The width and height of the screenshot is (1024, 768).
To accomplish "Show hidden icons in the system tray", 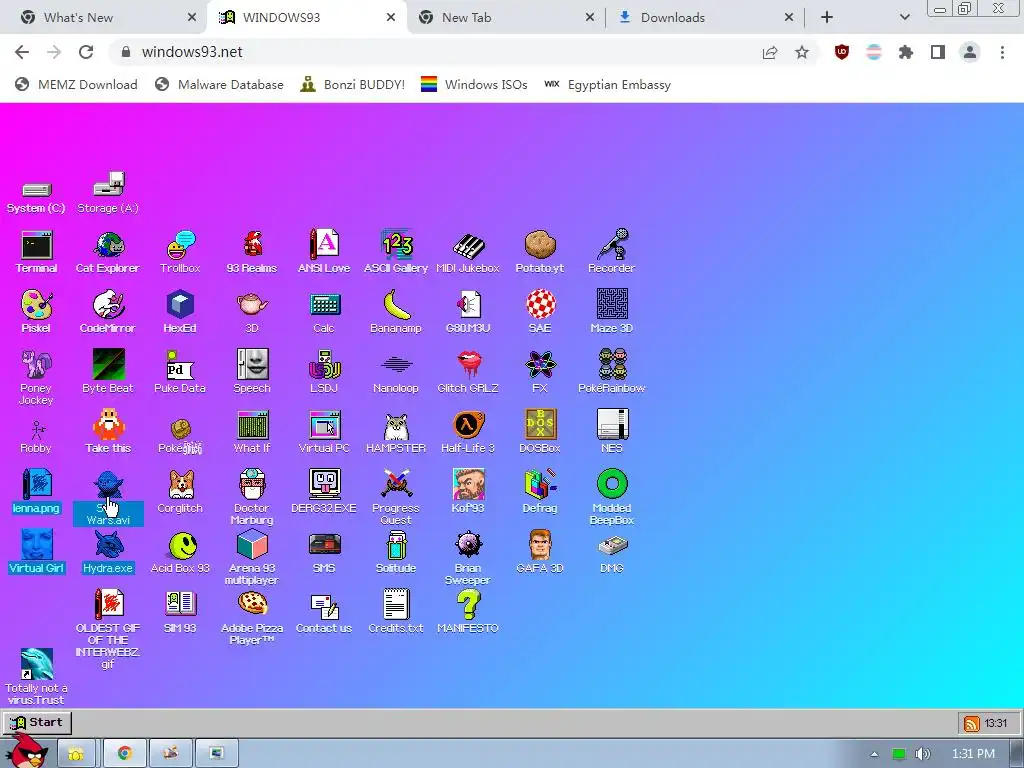I will click(874, 754).
